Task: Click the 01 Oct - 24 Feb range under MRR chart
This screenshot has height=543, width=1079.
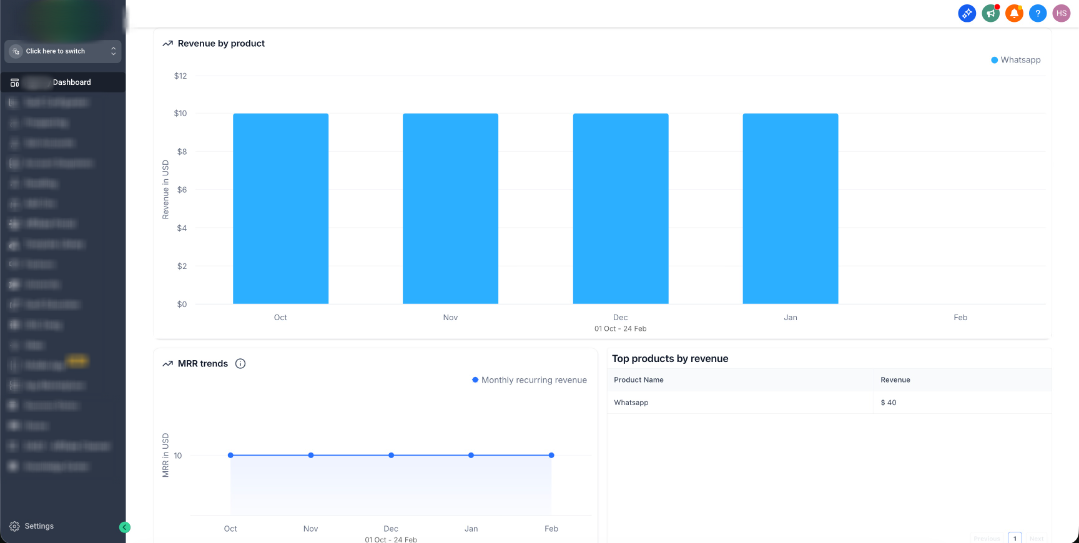Action: click(x=391, y=540)
